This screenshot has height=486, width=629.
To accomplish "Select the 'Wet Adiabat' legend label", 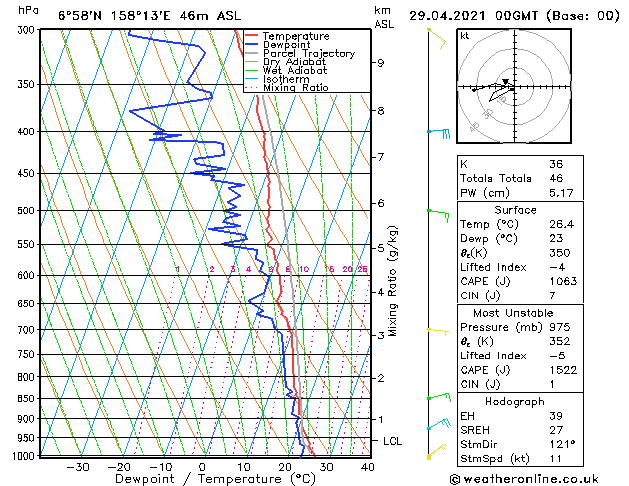I will 295,71.
